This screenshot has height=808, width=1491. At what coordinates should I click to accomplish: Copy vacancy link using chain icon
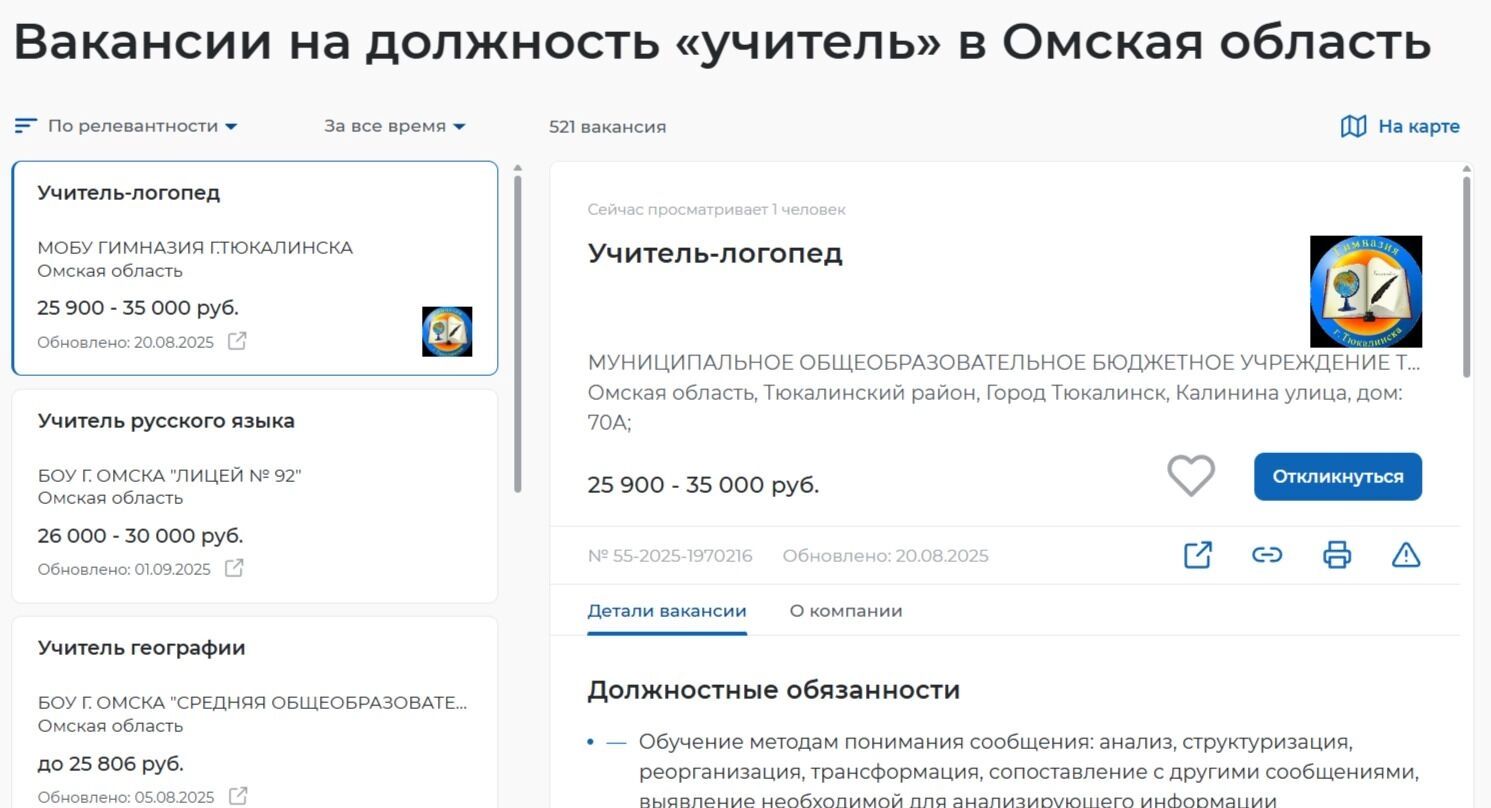(x=1267, y=555)
